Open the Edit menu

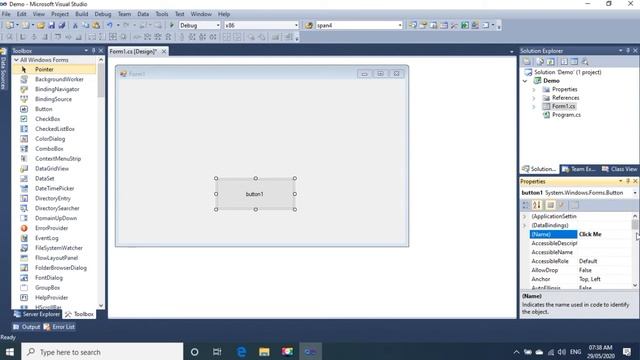(22, 14)
